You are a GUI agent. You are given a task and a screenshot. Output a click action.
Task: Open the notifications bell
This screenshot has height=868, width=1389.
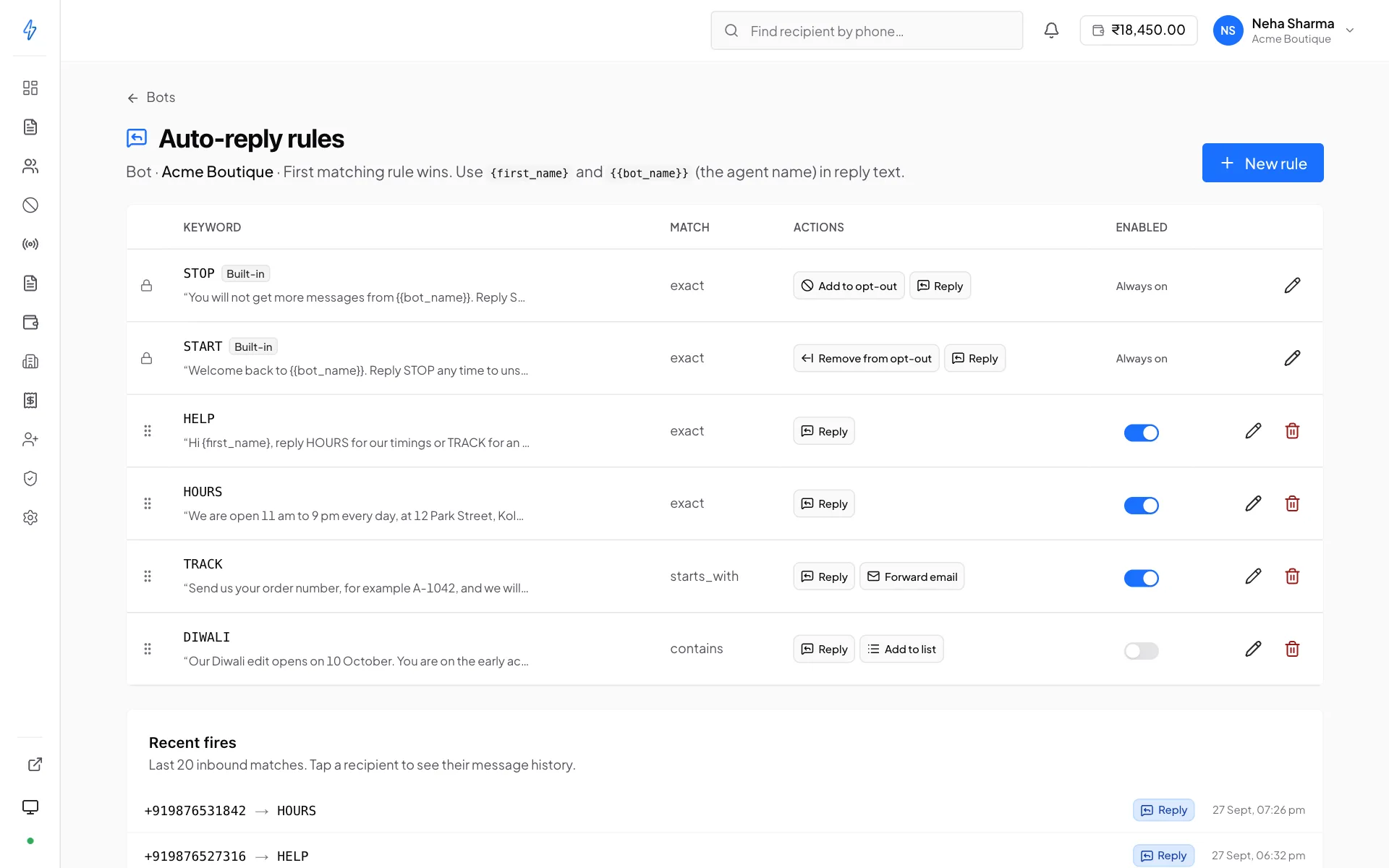(x=1051, y=30)
